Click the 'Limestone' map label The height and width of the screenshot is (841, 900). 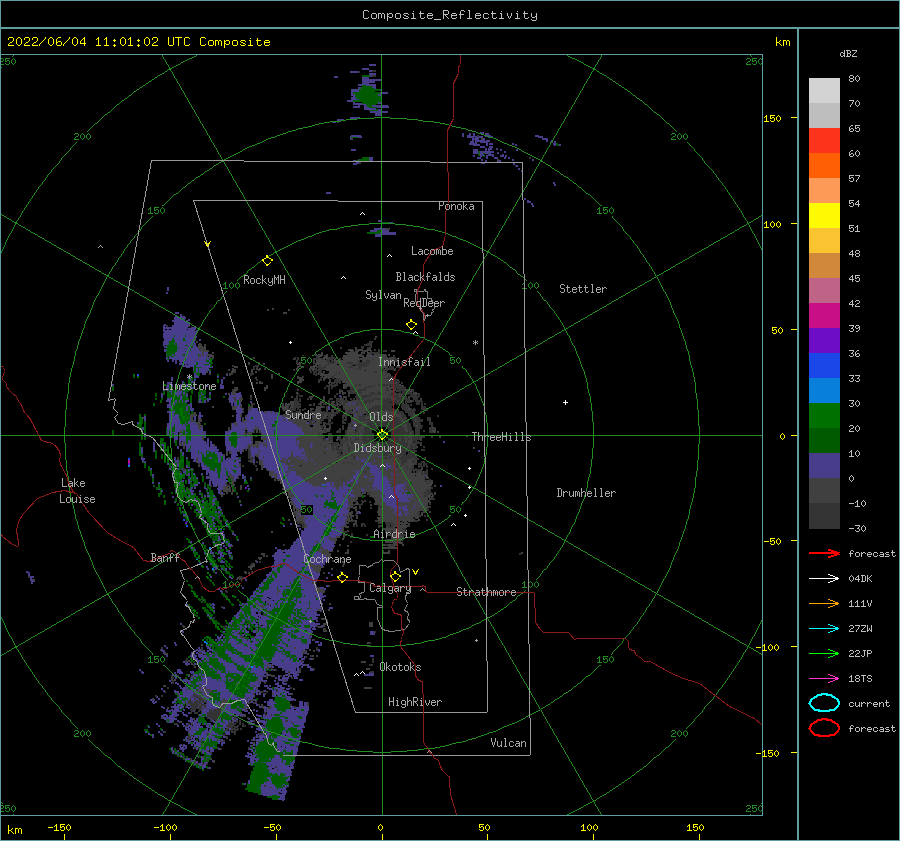pyautogui.click(x=189, y=386)
